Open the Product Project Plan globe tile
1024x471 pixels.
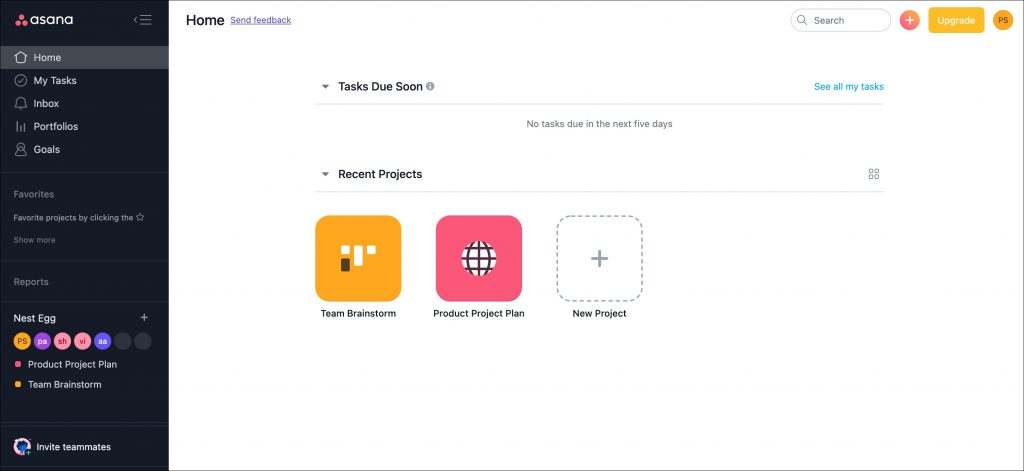click(x=479, y=258)
